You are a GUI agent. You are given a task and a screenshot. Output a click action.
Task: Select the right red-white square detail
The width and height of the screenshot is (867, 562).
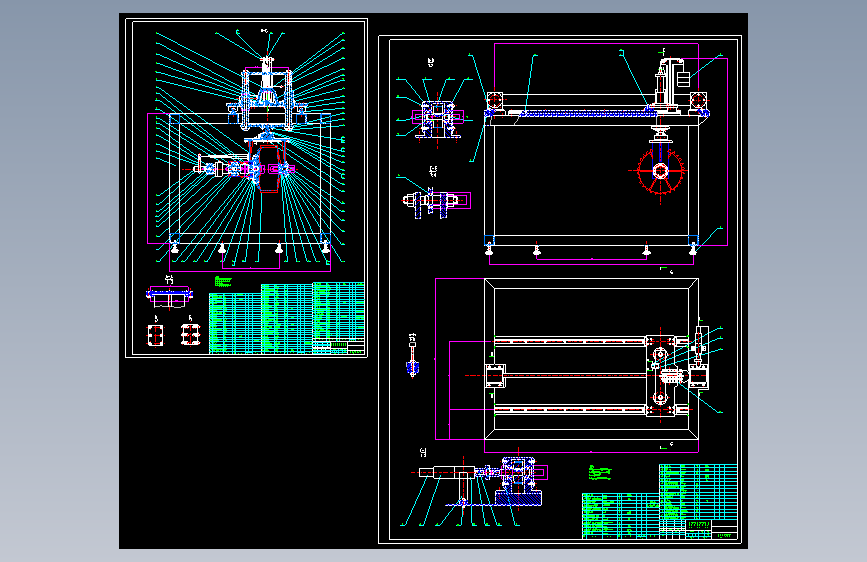pyautogui.click(x=190, y=335)
